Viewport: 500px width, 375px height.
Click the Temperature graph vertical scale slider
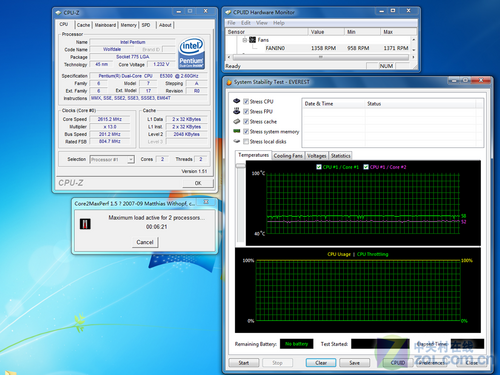240,166
